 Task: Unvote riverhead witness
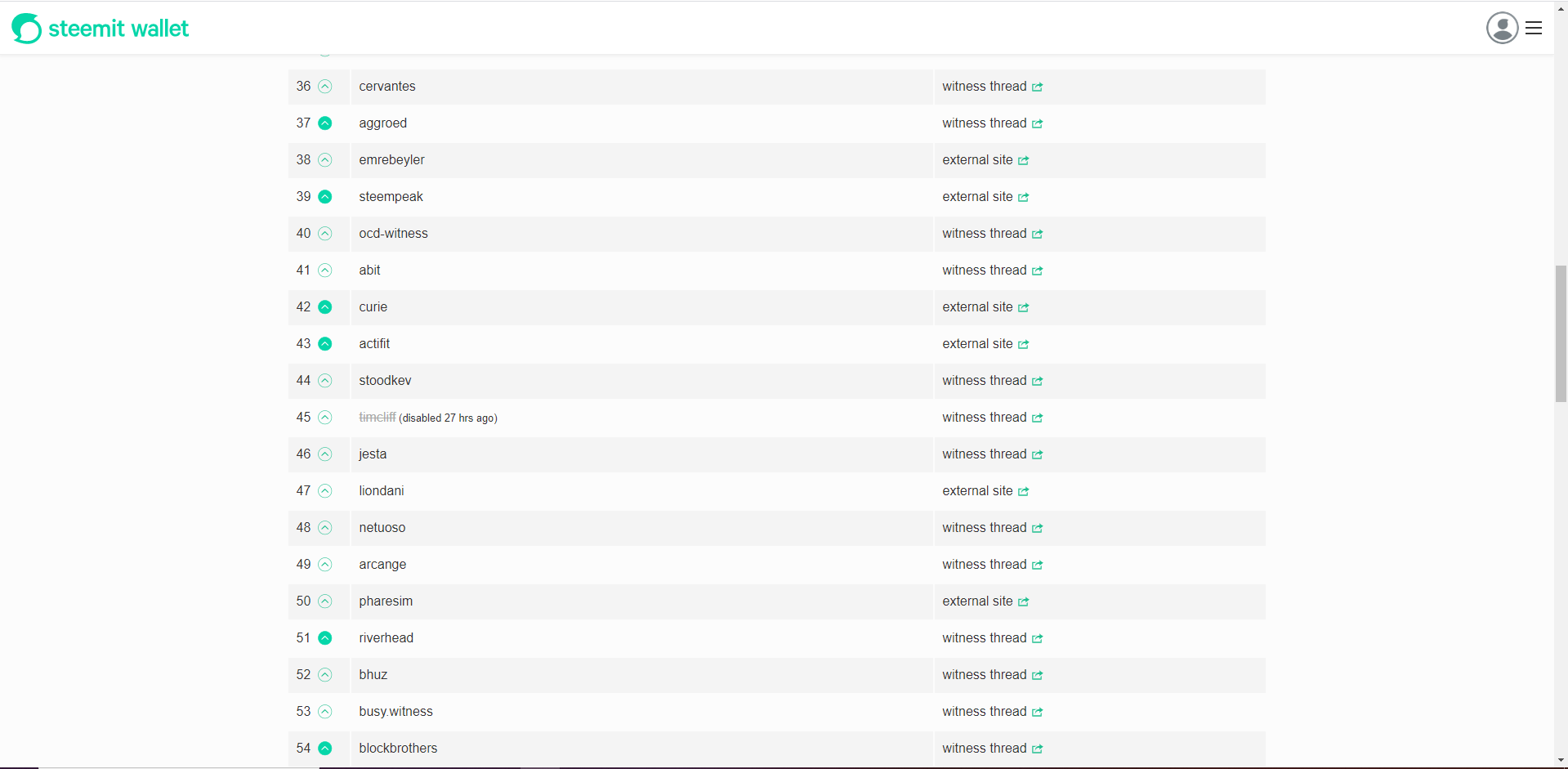325,638
